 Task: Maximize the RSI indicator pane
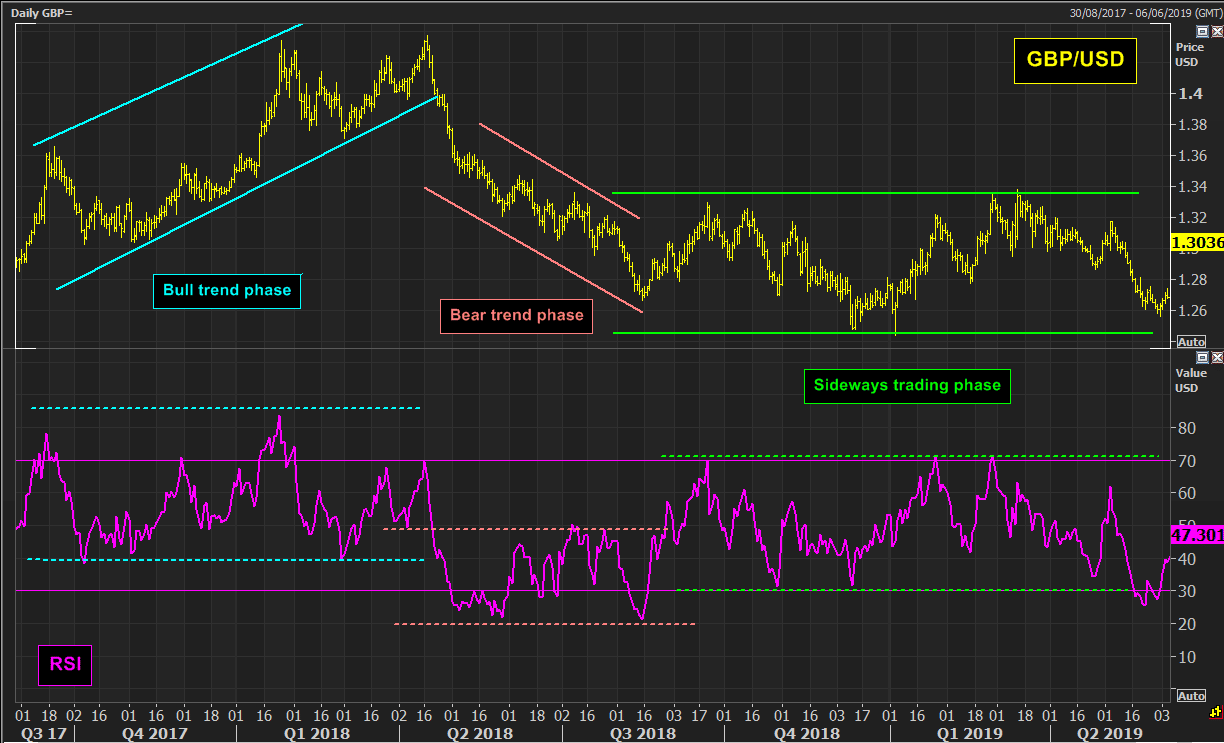[x=1203, y=357]
